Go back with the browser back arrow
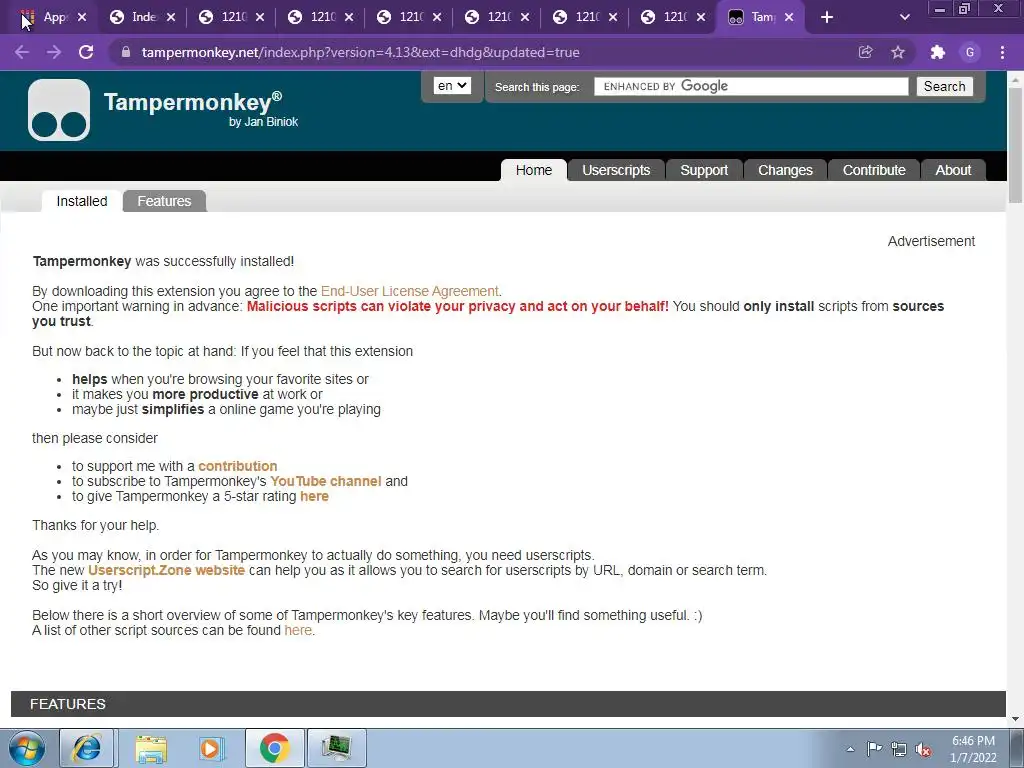This screenshot has width=1024, height=768. tap(22, 52)
